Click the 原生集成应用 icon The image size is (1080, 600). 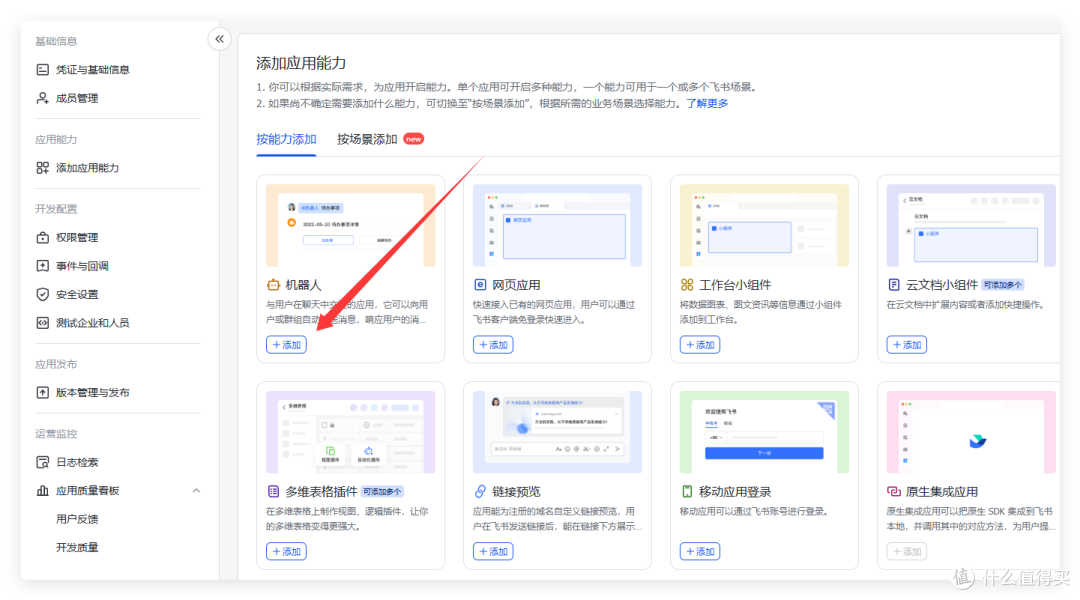pos(894,491)
